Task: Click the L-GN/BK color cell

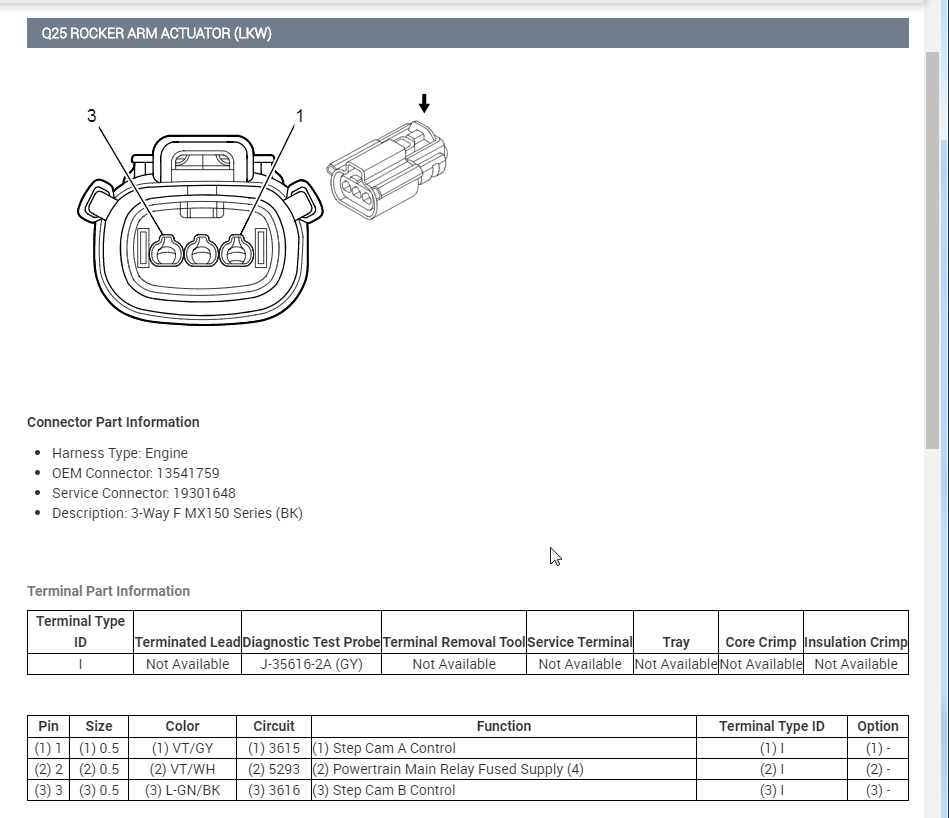Action: pos(182,790)
